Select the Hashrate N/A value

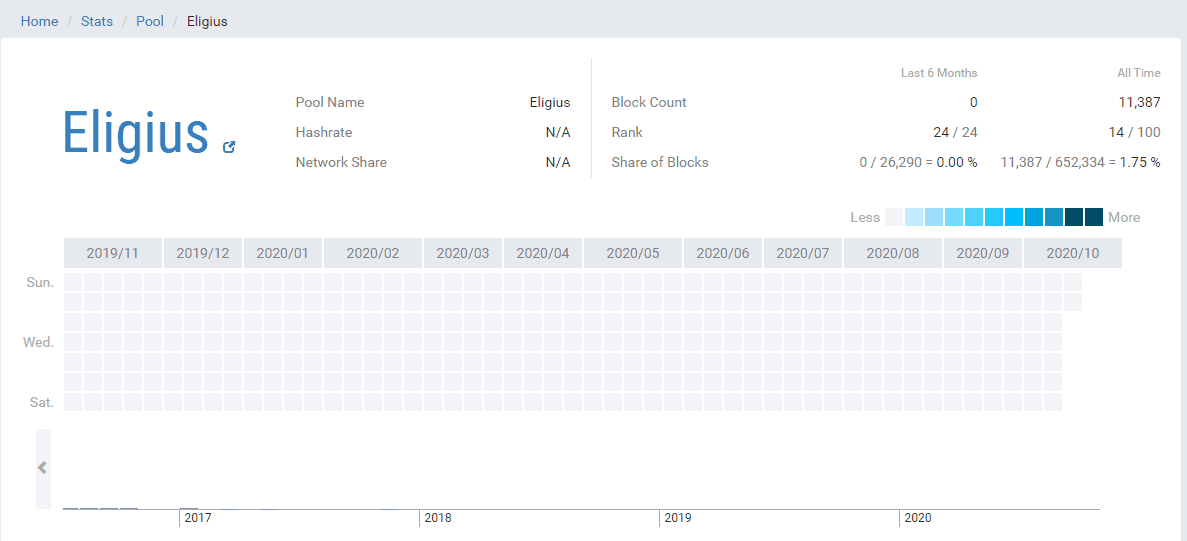click(558, 132)
